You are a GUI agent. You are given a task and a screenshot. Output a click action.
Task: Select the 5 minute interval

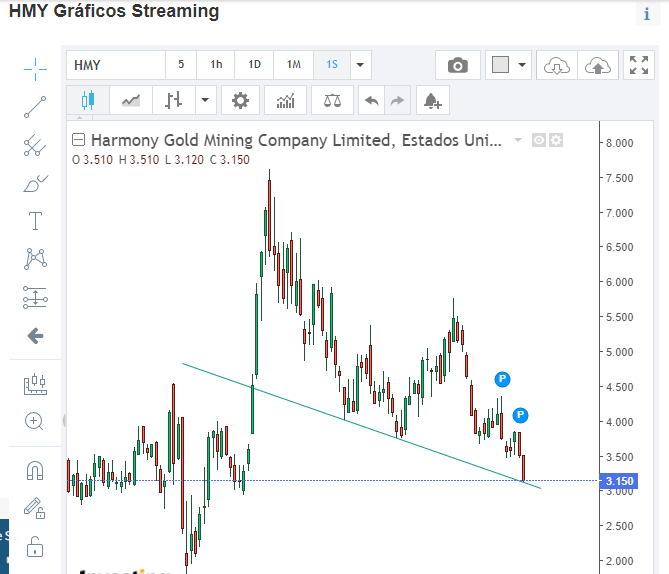181,65
